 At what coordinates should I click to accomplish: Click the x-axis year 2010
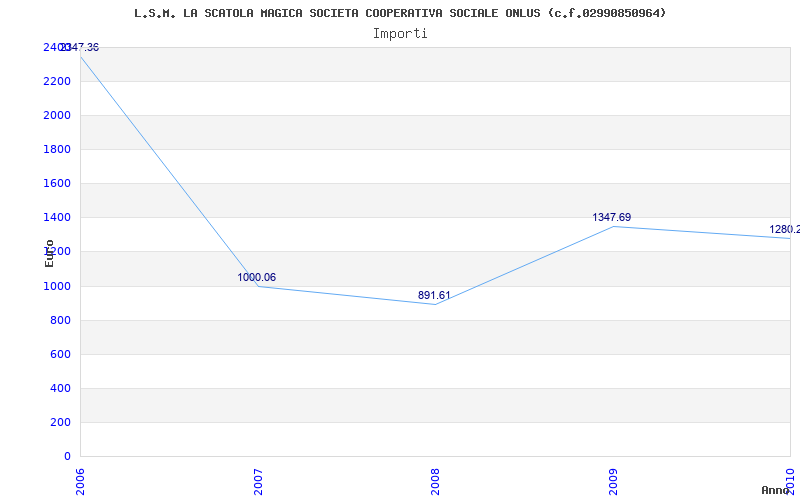791,482
